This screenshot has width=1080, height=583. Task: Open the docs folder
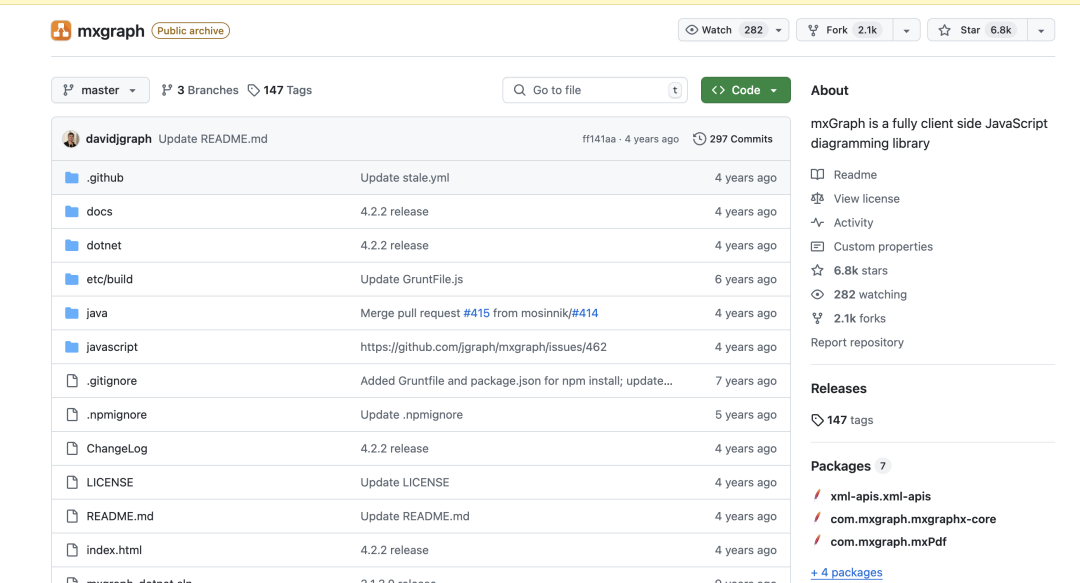(x=99, y=212)
